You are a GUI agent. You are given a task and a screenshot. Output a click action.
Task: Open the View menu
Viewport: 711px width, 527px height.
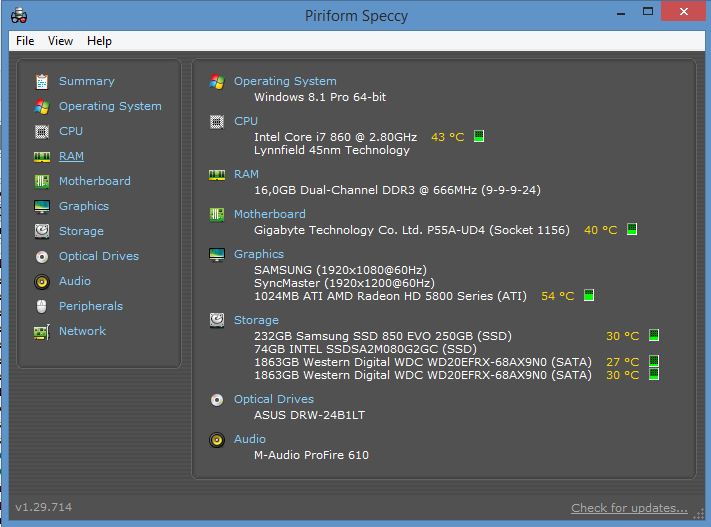[60, 41]
